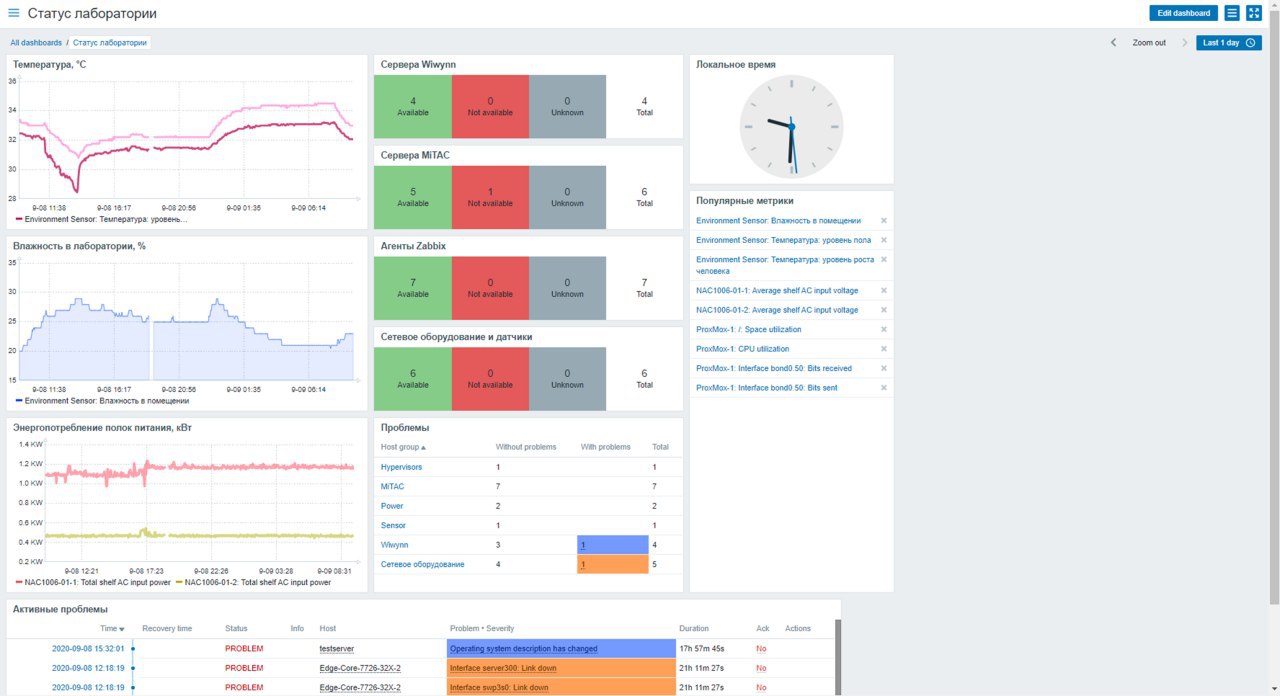Image resolution: width=1280 pixels, height=696 pixels.
Task: Open the "testserver" host from active problems
Action: click(x=337, y=648)
